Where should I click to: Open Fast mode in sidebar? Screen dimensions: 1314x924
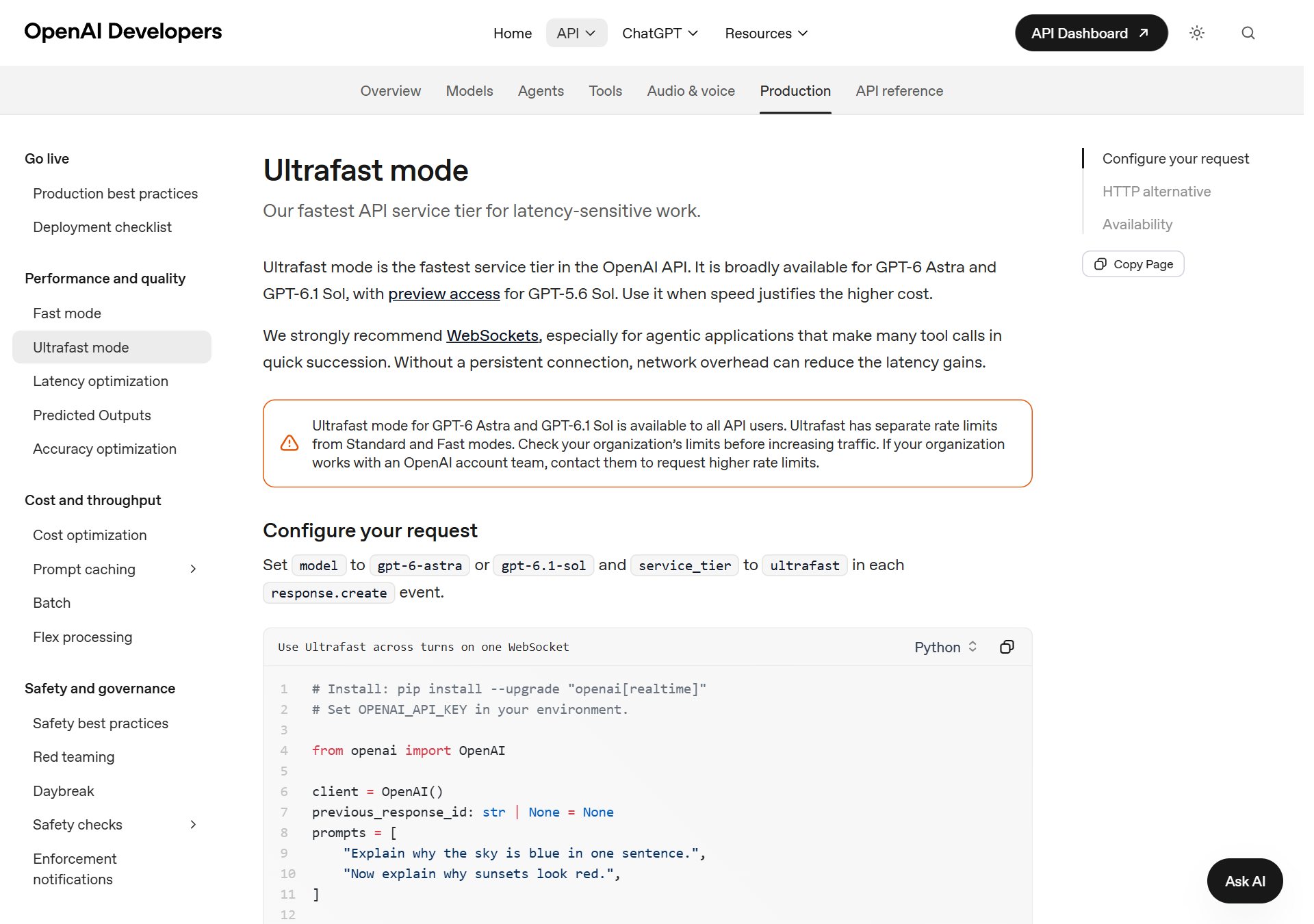tap(67, 313)
